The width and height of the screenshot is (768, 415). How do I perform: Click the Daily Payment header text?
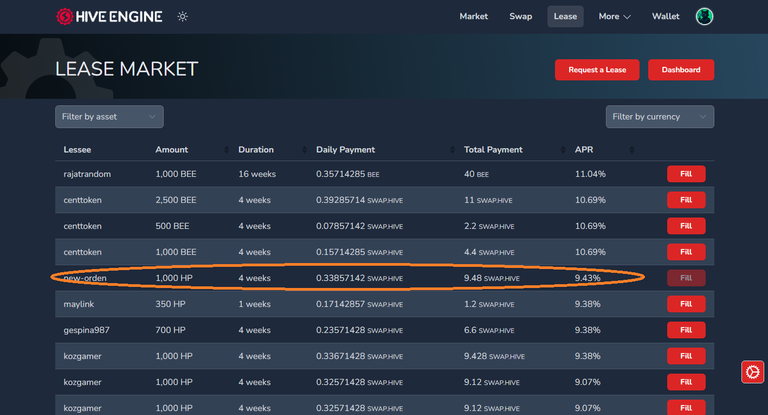345,150
